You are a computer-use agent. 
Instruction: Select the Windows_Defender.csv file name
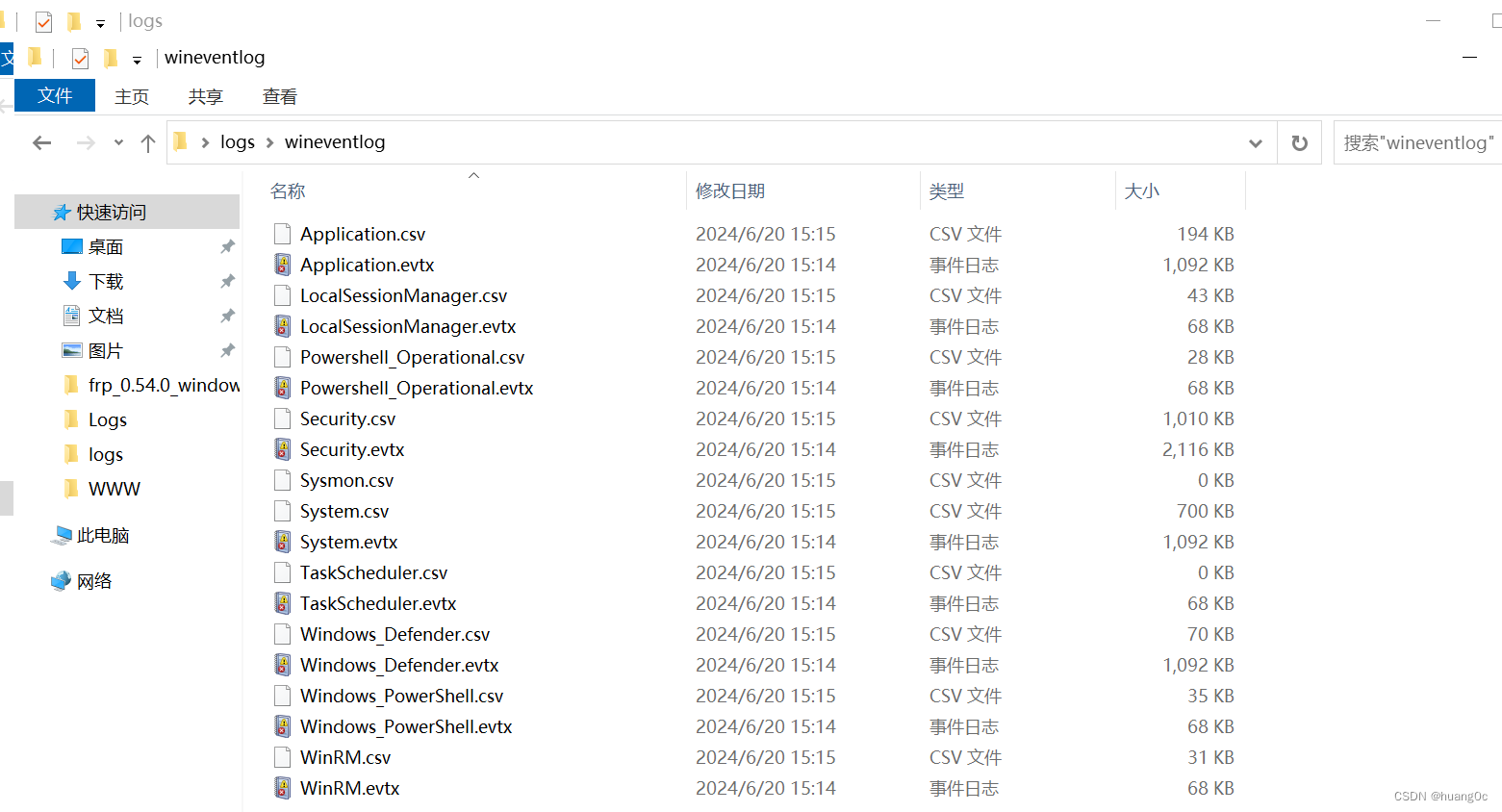pyautogui.click(x=395, y=634)
